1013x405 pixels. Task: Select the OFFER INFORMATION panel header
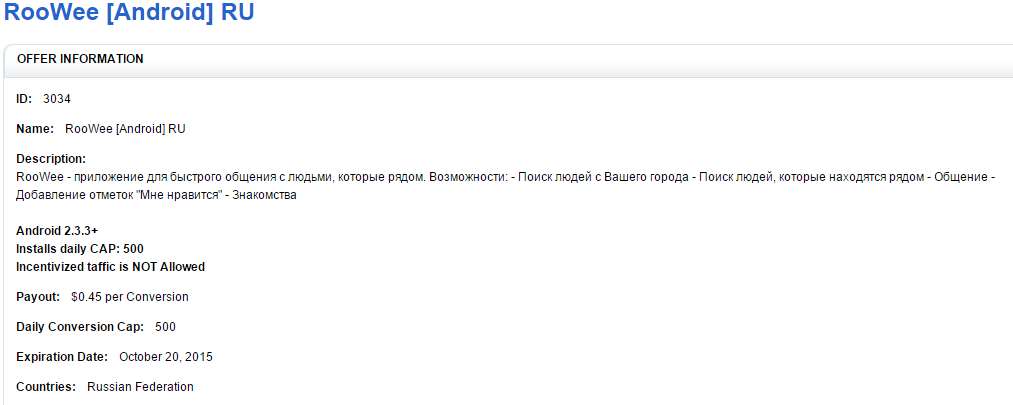coord(80,59)
